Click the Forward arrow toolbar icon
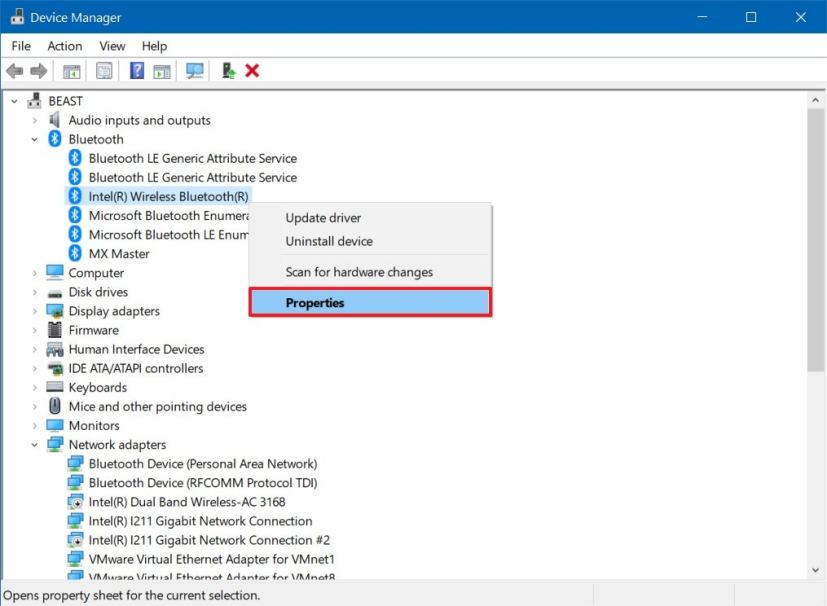This screenshot has height=606, width=827. click(x=39, y=71)
